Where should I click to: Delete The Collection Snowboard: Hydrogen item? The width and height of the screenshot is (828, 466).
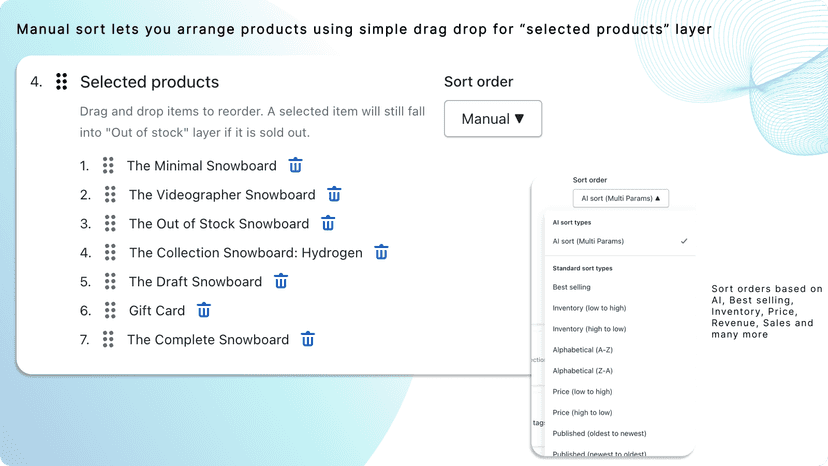[381, 253]
